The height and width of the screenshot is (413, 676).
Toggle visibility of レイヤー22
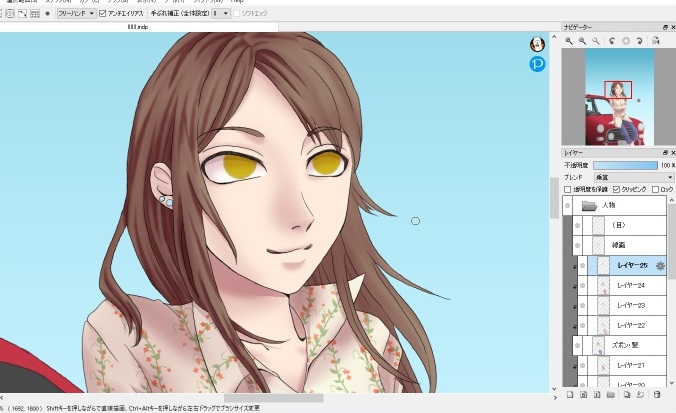click(x=582, y=325)
